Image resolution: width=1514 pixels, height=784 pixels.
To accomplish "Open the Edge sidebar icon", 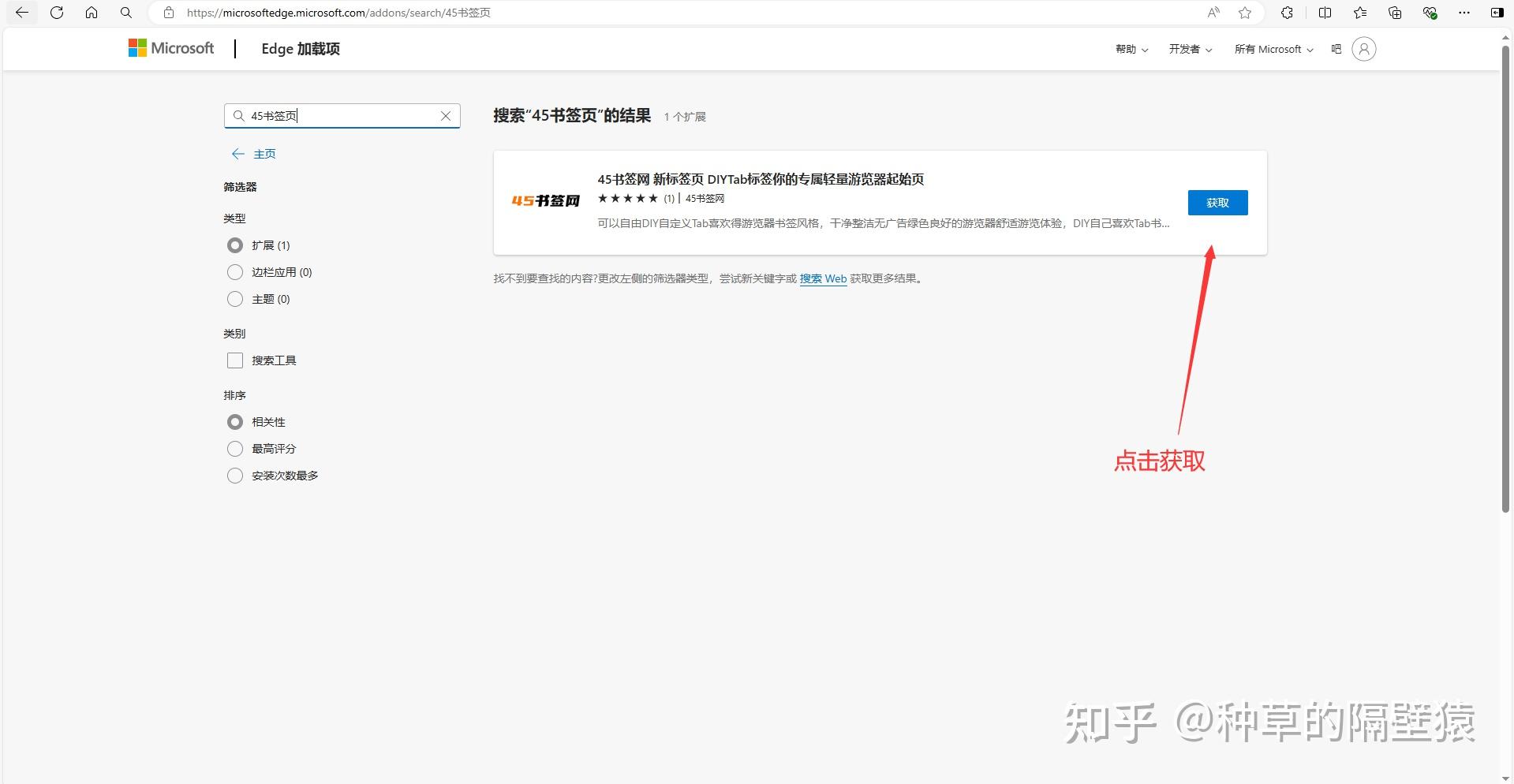I will coord(1497,13).
